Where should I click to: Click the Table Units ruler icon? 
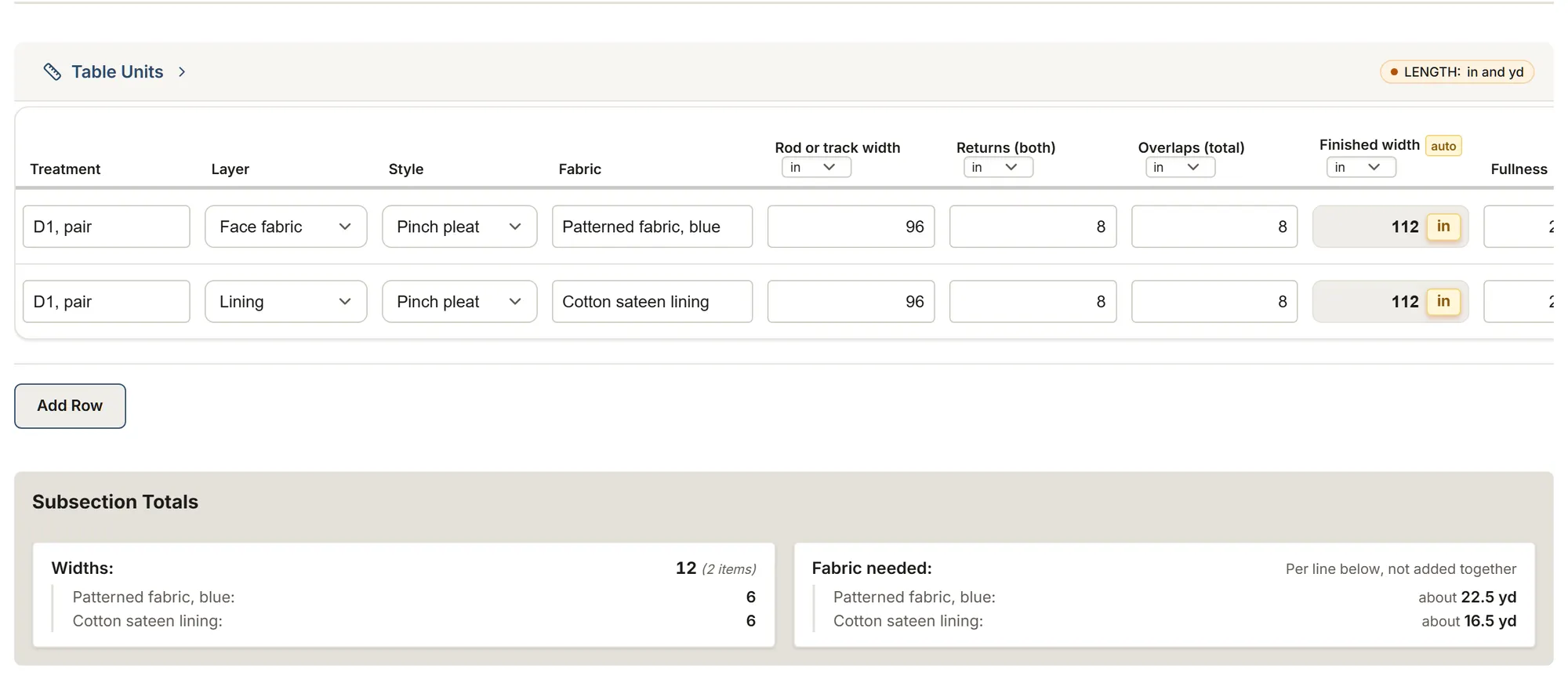click(x=53, y=72)
